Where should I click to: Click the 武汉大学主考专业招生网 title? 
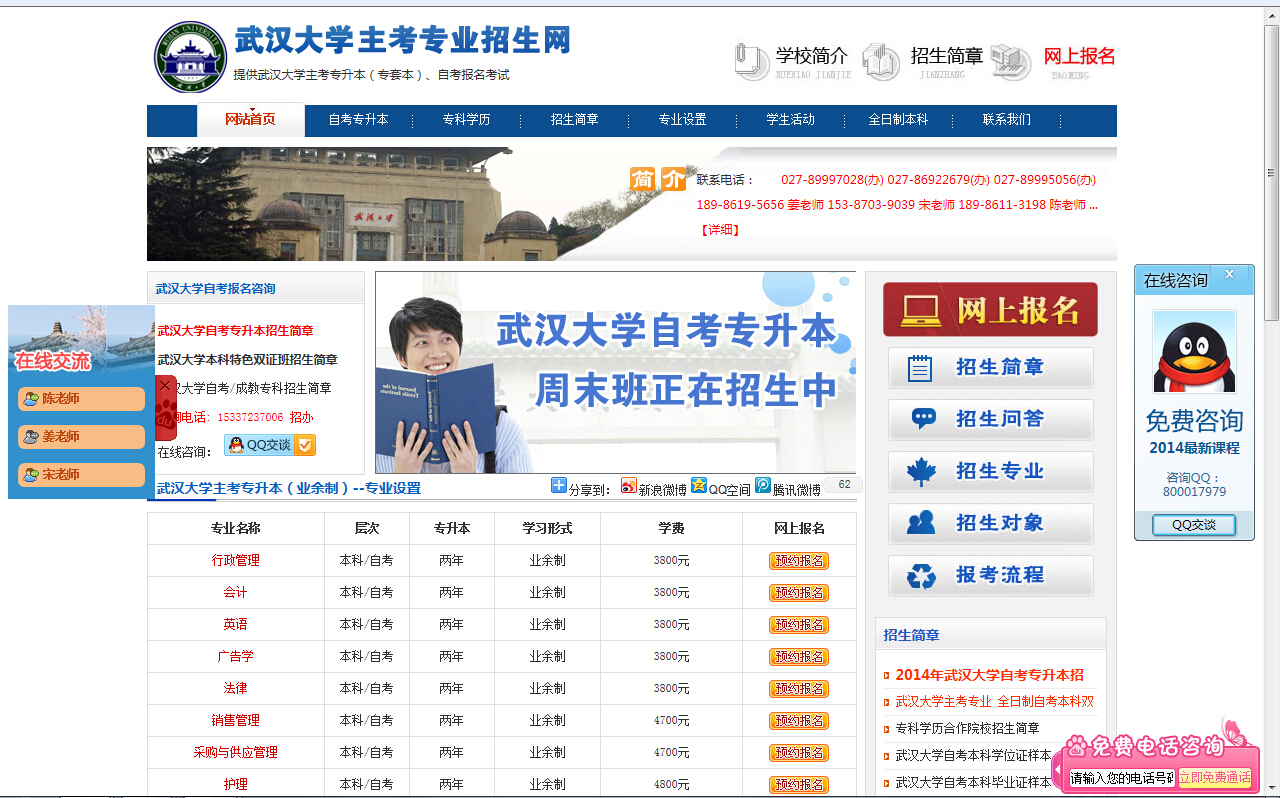coord(403,41)
